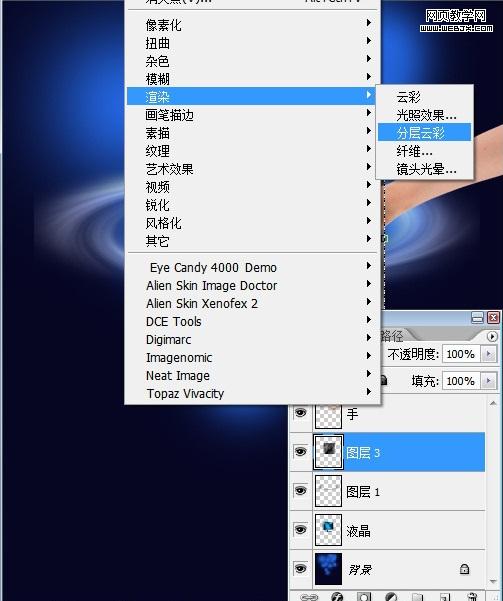Hide the 背景 layer via eye icon

click(301, 568)
